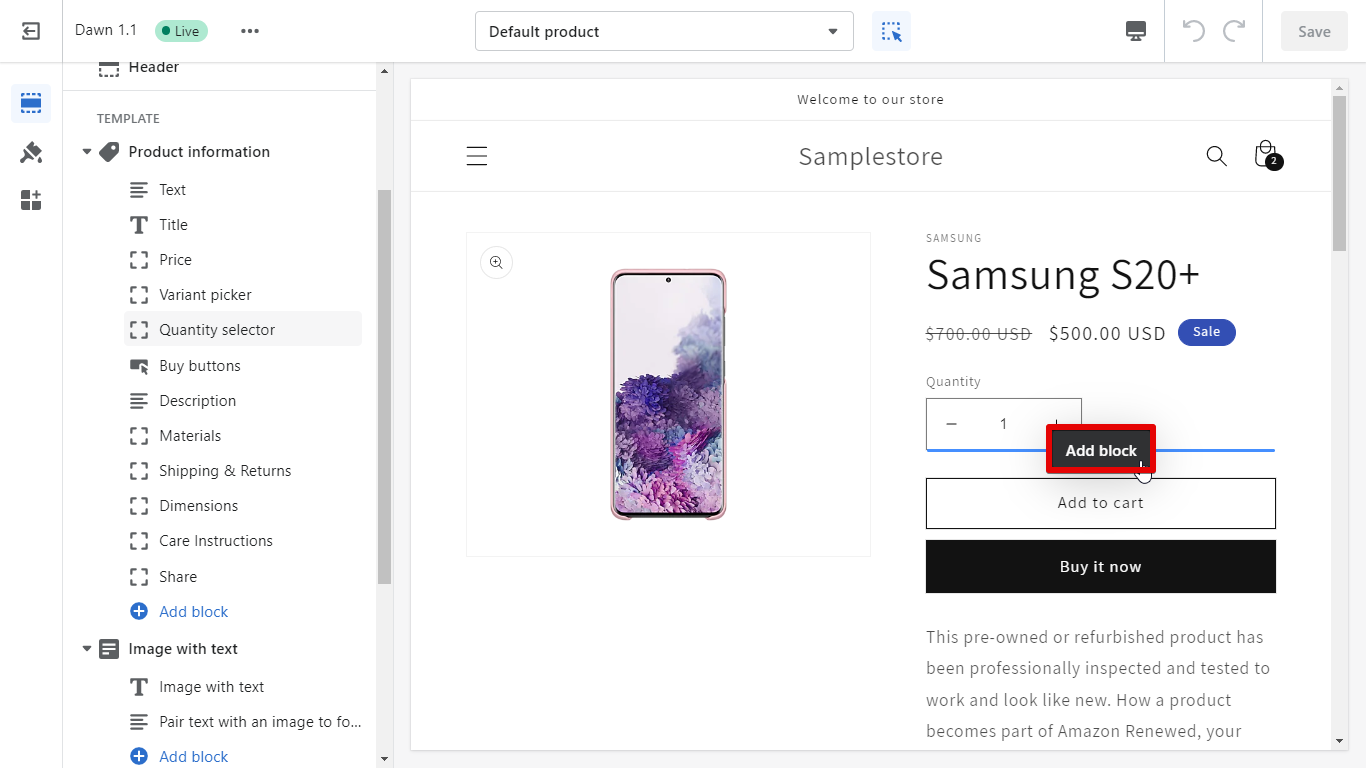Open the store search icon
This screenshot has height=768, width=1366.
click(1216, 156)
